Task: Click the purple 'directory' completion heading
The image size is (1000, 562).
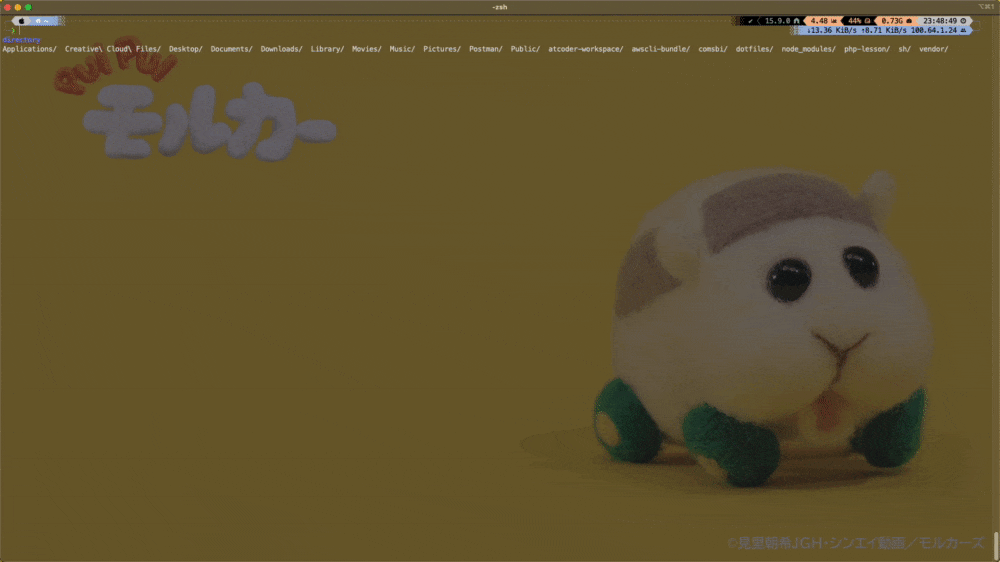Action: pyautogui.click(x=21, y=40)
